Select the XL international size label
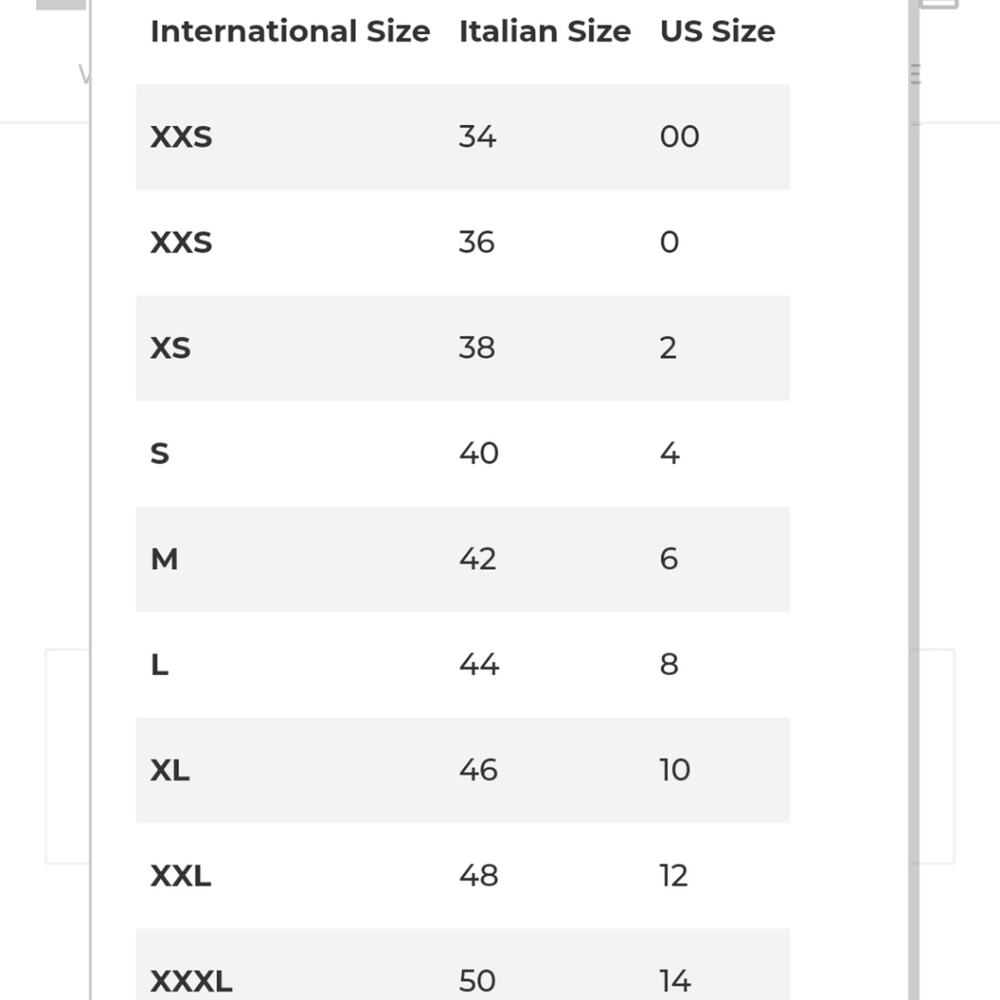 pyautogui.click(x=170, y=770)
